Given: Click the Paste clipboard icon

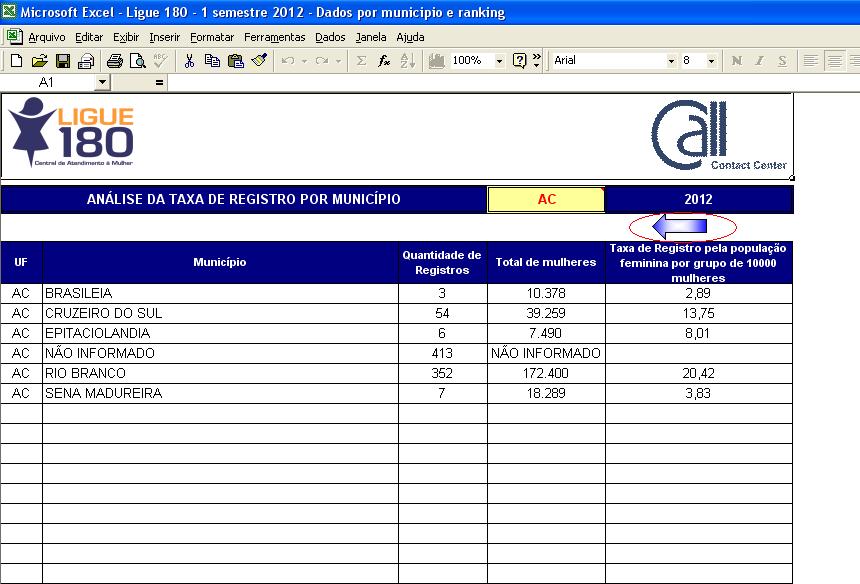Looking at the screenshot, I should click(236, 61).
